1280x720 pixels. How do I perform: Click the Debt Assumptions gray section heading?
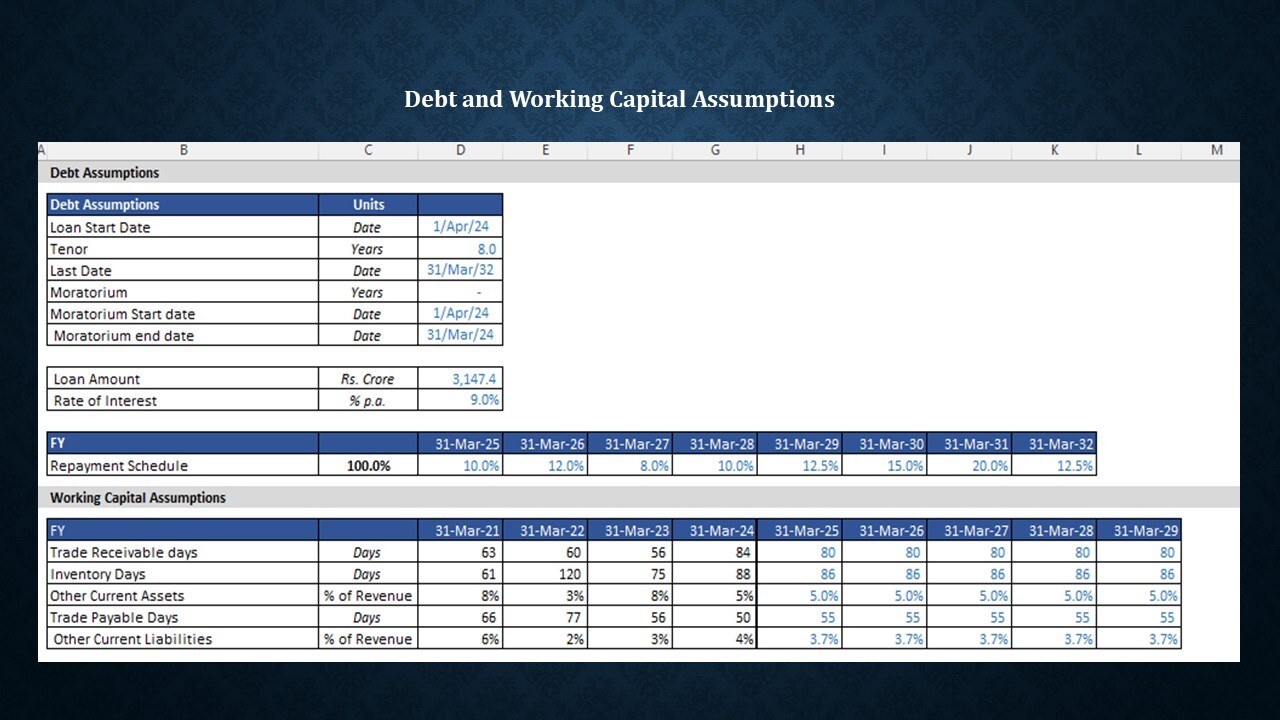click(x=105, y=172)
